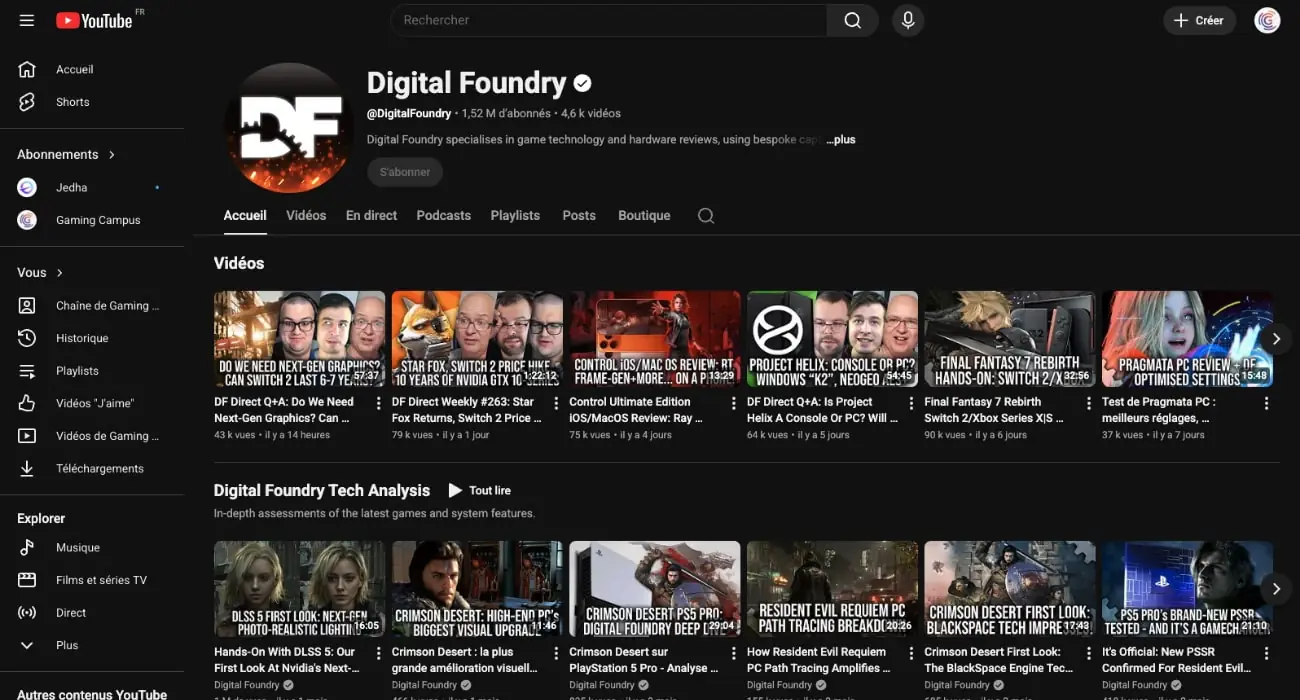
Task: Play Pragmata PC Review thumbnail
Action: (1187, 339)
